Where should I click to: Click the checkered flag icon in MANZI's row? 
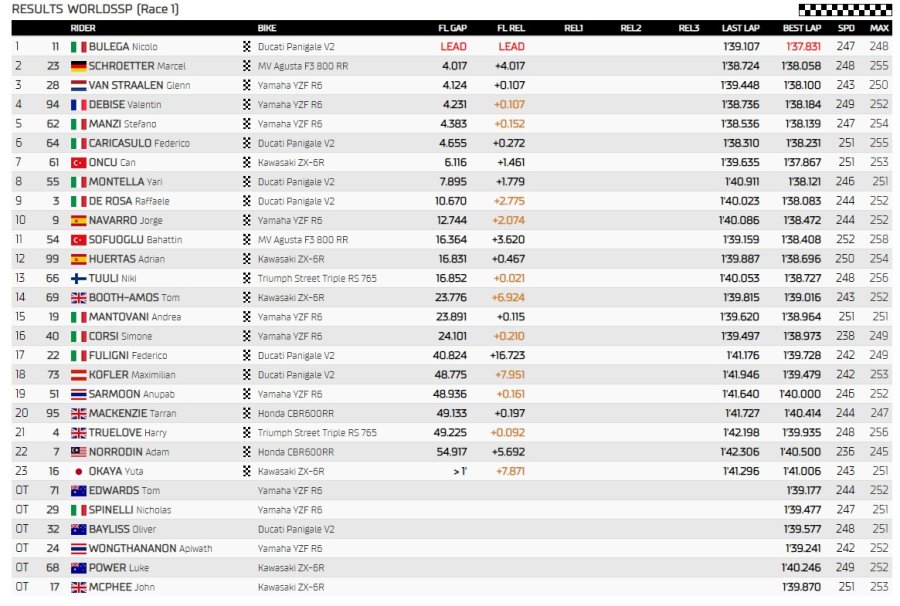click(x=247, y=124)
